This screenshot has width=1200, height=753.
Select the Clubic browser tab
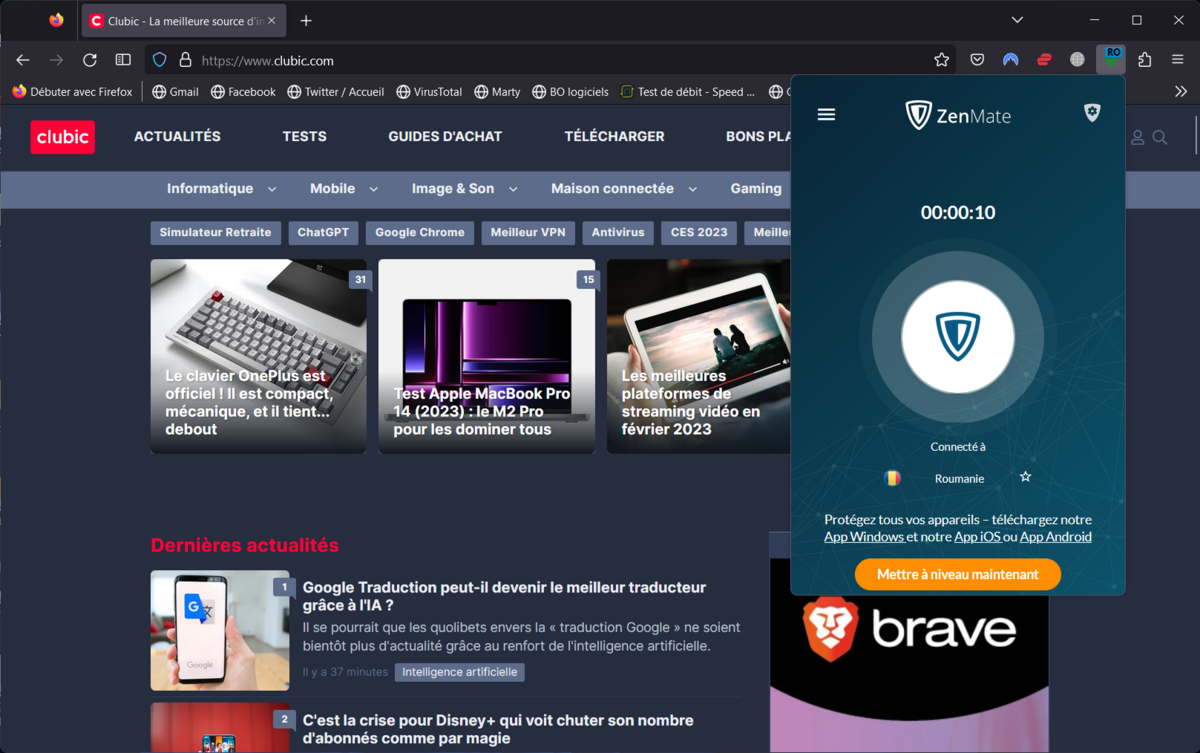(x=183, y=20)
